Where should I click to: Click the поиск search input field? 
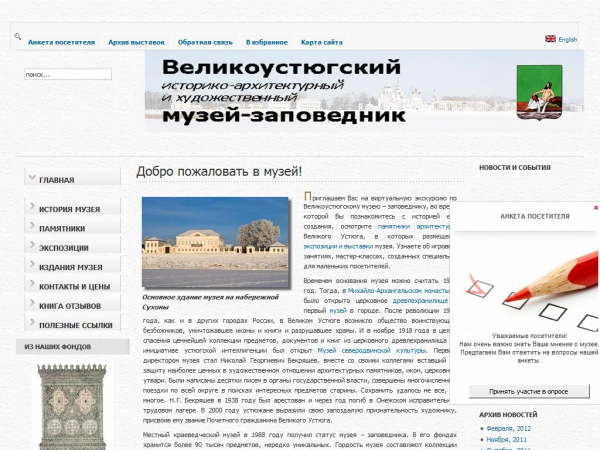point(68,74)
